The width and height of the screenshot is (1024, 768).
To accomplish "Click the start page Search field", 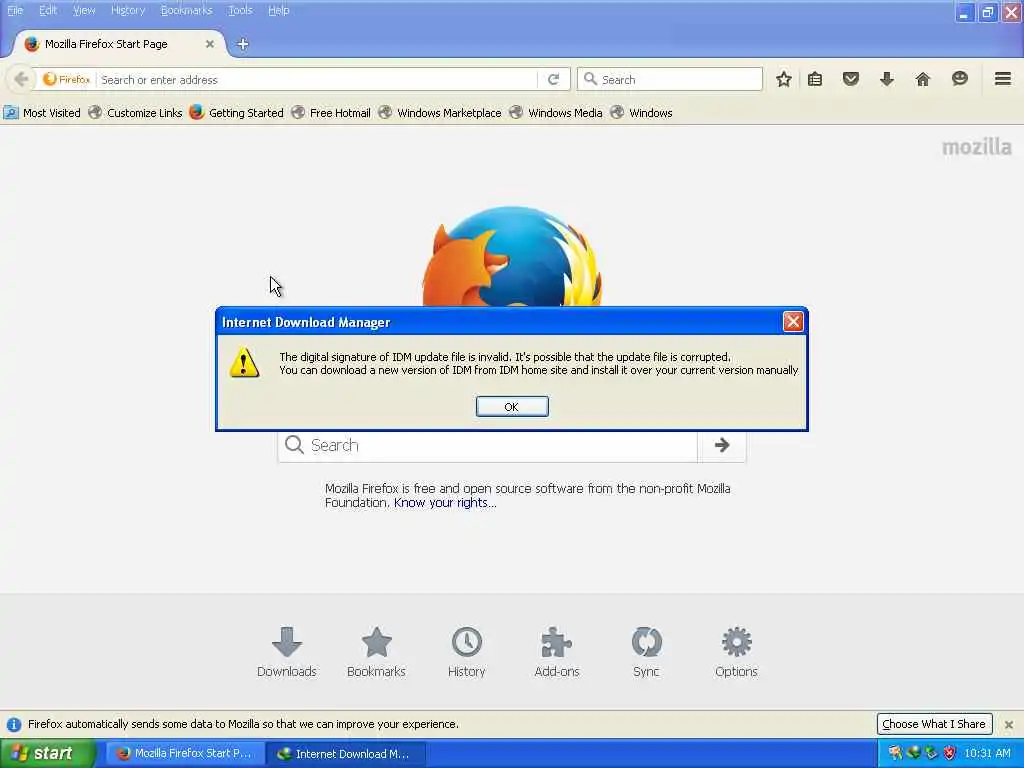I will tap(488, 446).
